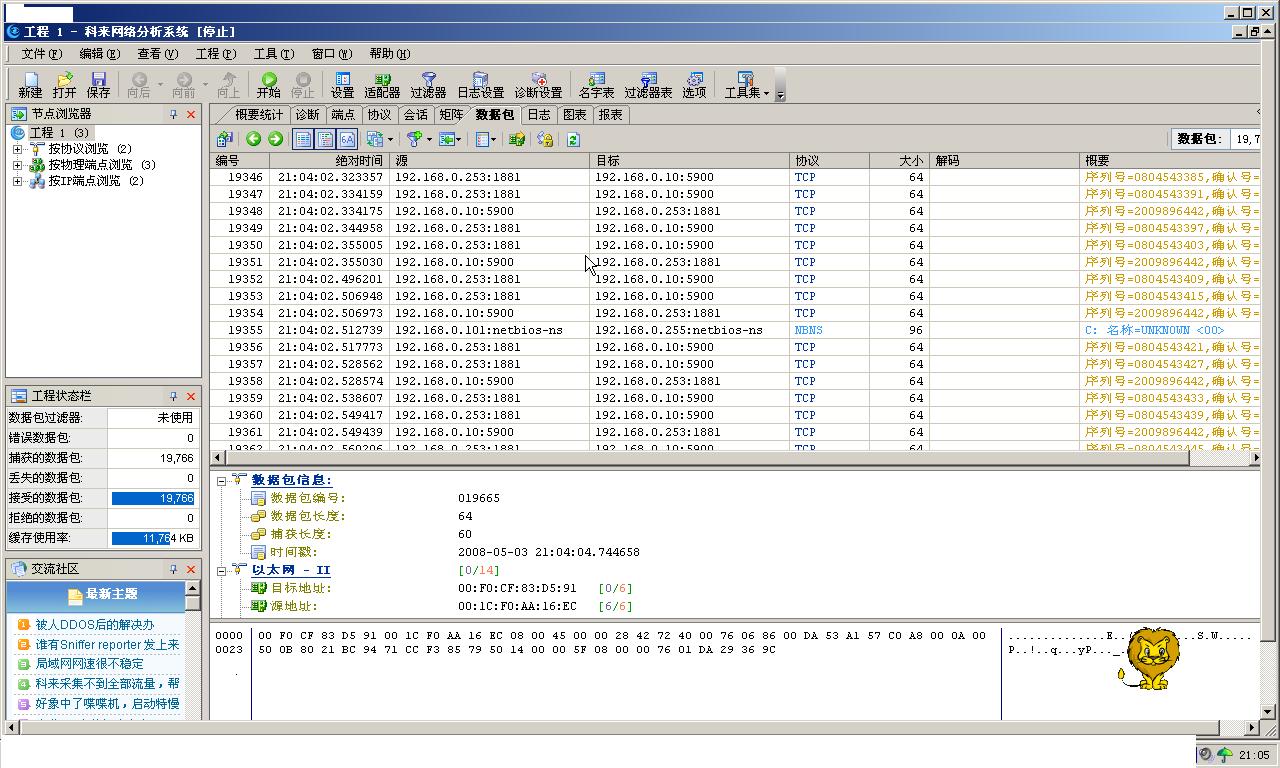Pin the 交流社区 panel
The image size is (1280, 768).
[173, 568]
